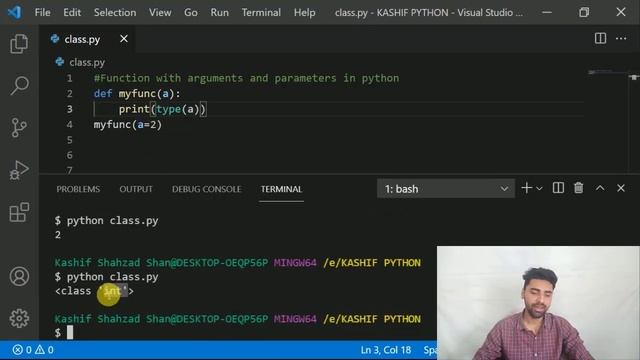Click the 'myfunc(a=2)' code line
The width and height of the screenshot is (640, 360).
[128, 124]
